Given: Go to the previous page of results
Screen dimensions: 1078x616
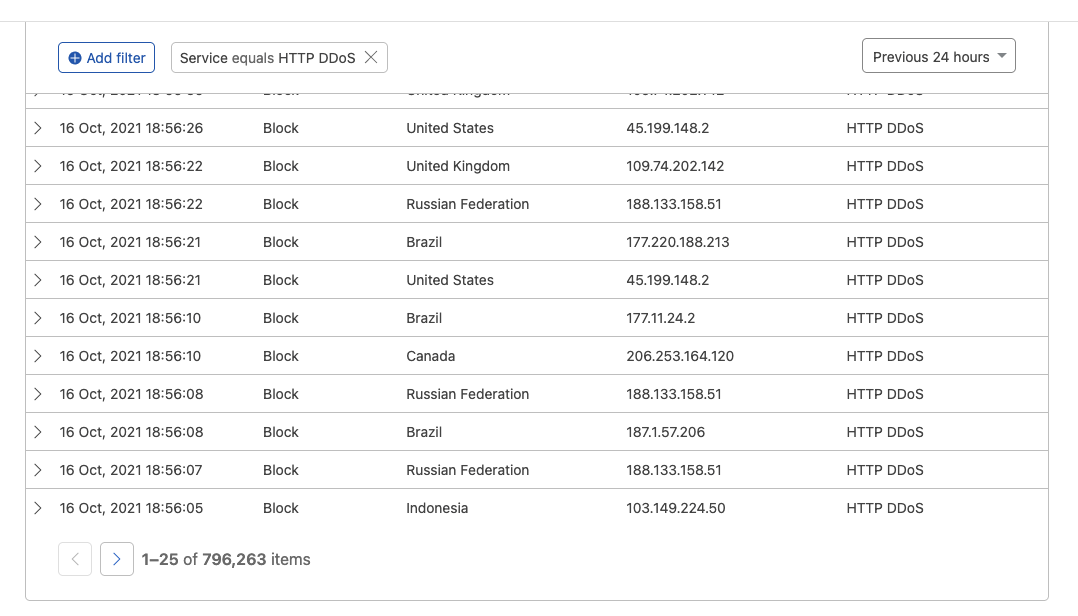Looking at the screenshot, I should point(75,559).
